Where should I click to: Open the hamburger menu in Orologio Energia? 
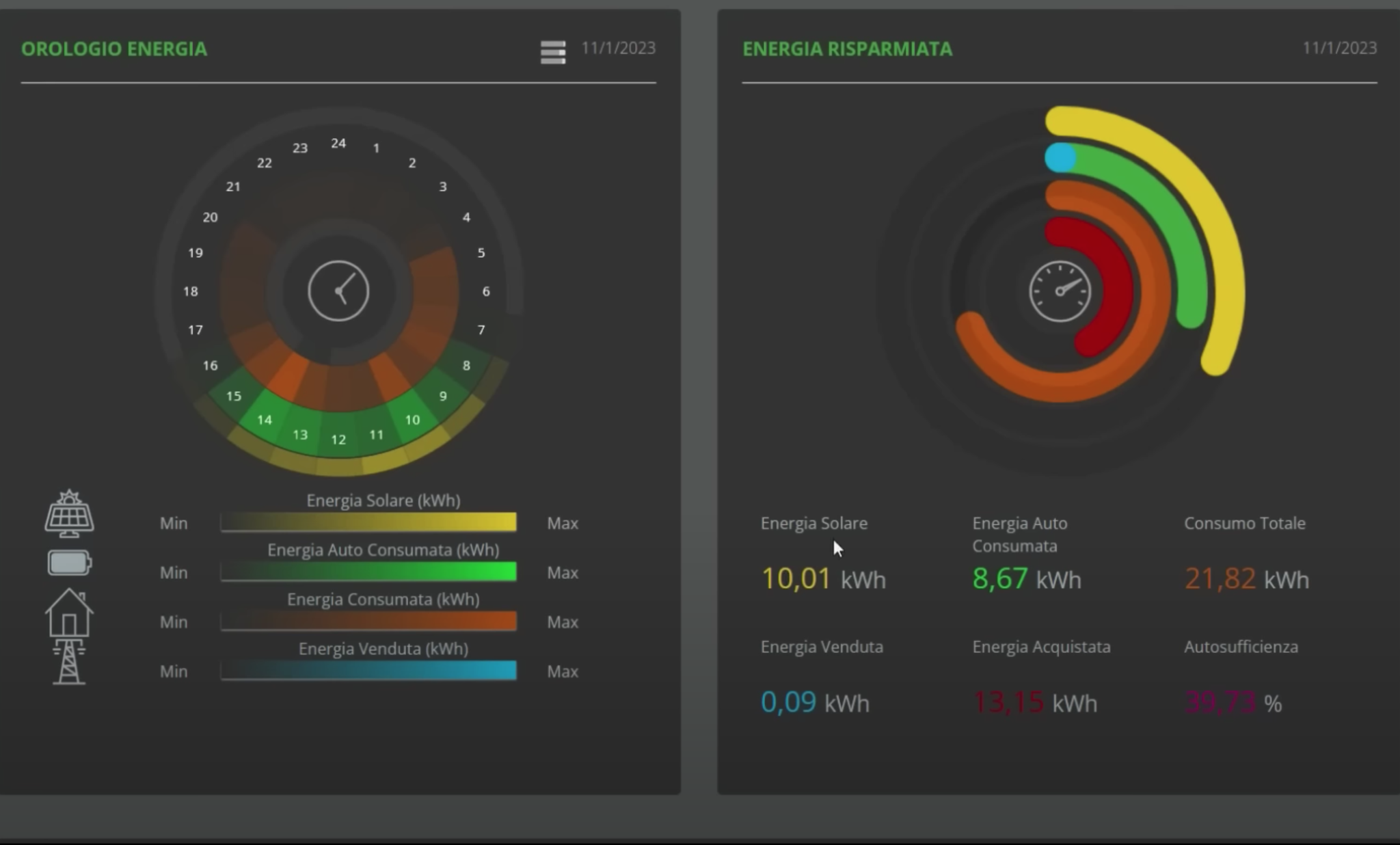(x=553, y=52)
